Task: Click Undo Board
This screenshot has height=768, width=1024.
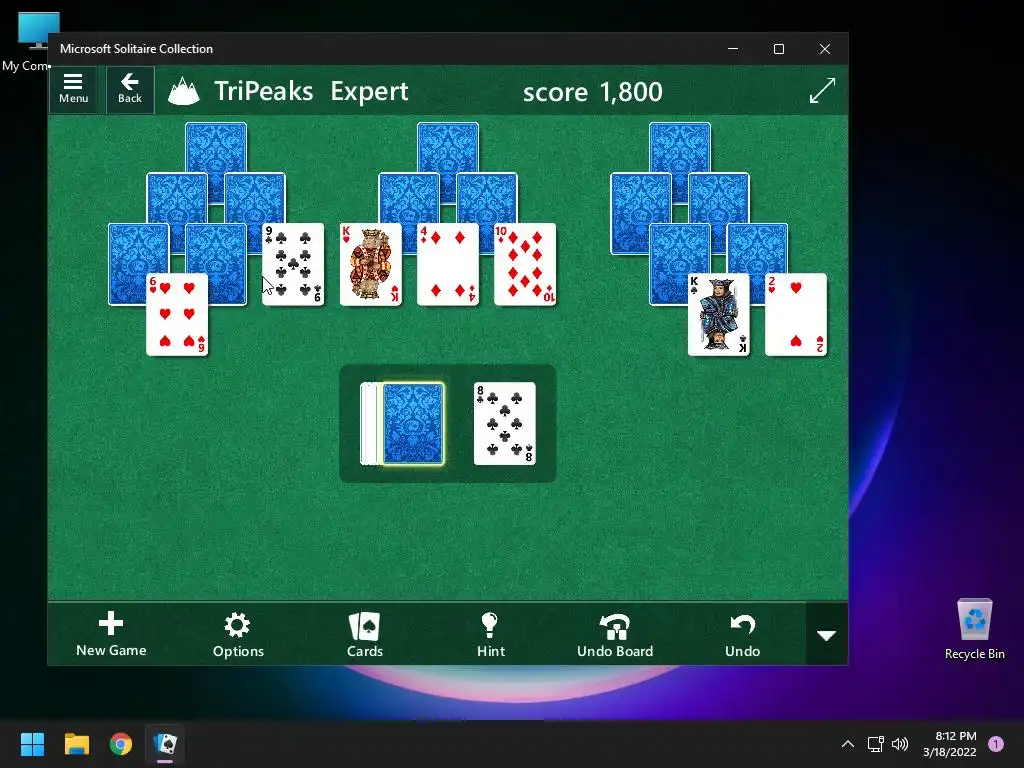Action: [x=615, y=634]
